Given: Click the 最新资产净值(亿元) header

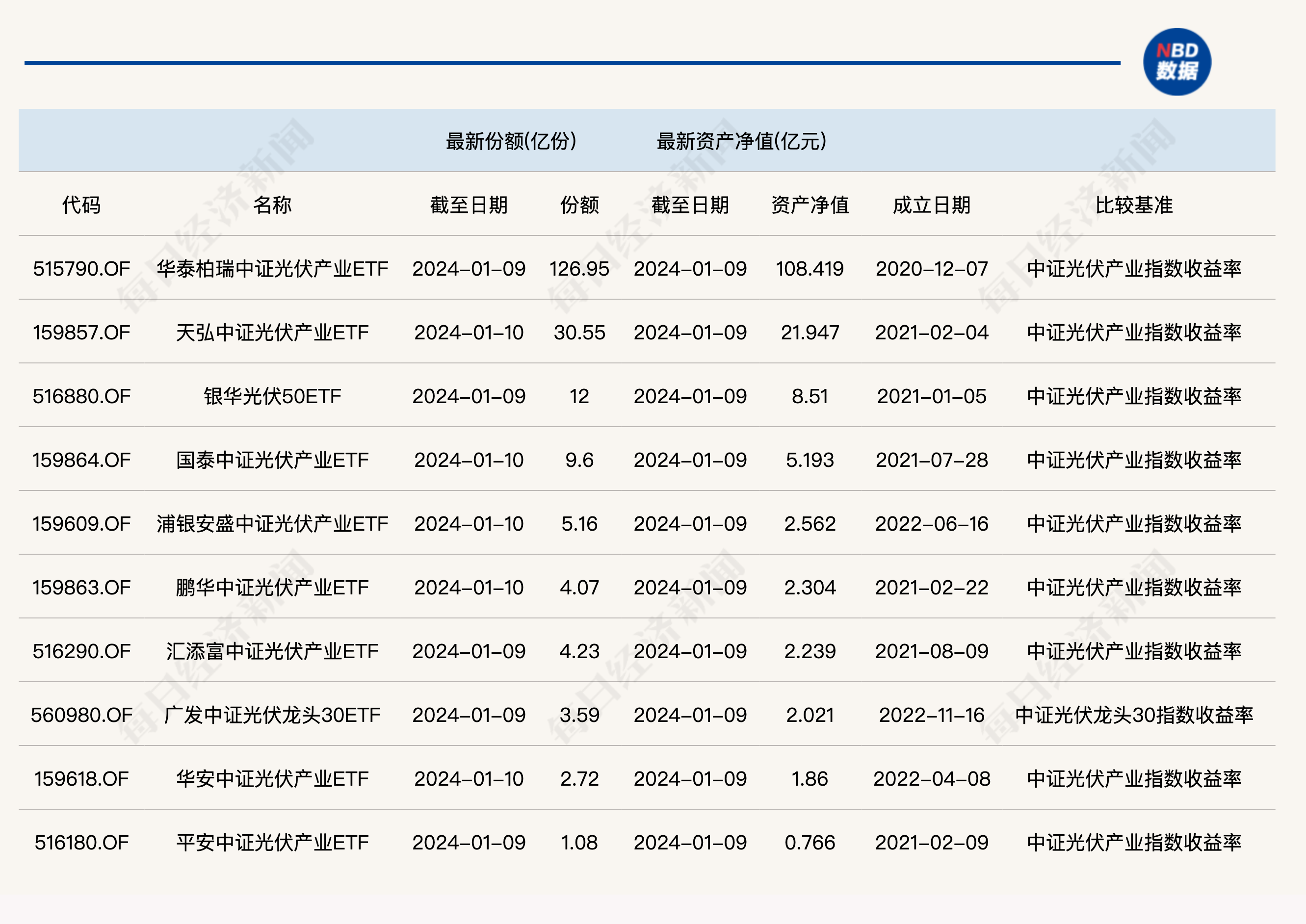Looking at the screenshot, I should click(x=741, y=141).
